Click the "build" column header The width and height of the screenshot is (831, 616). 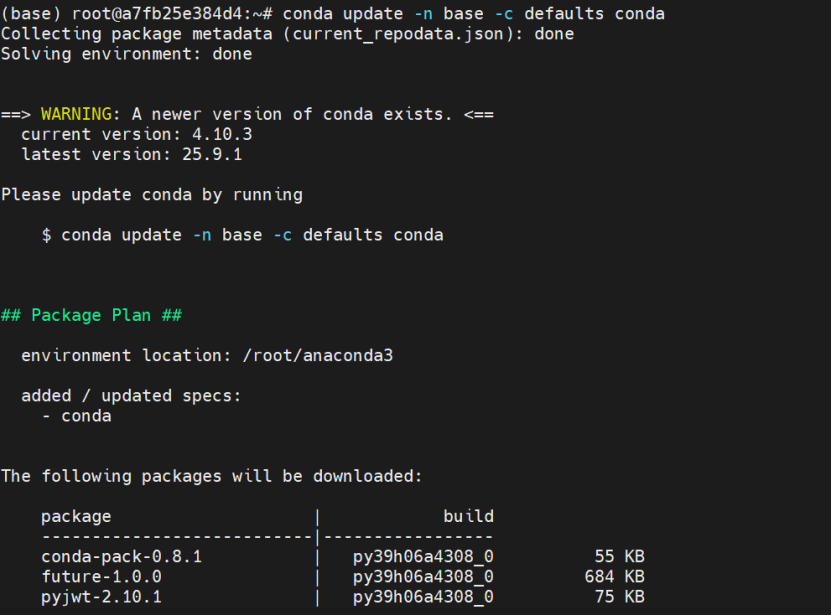tap(468, 516)
